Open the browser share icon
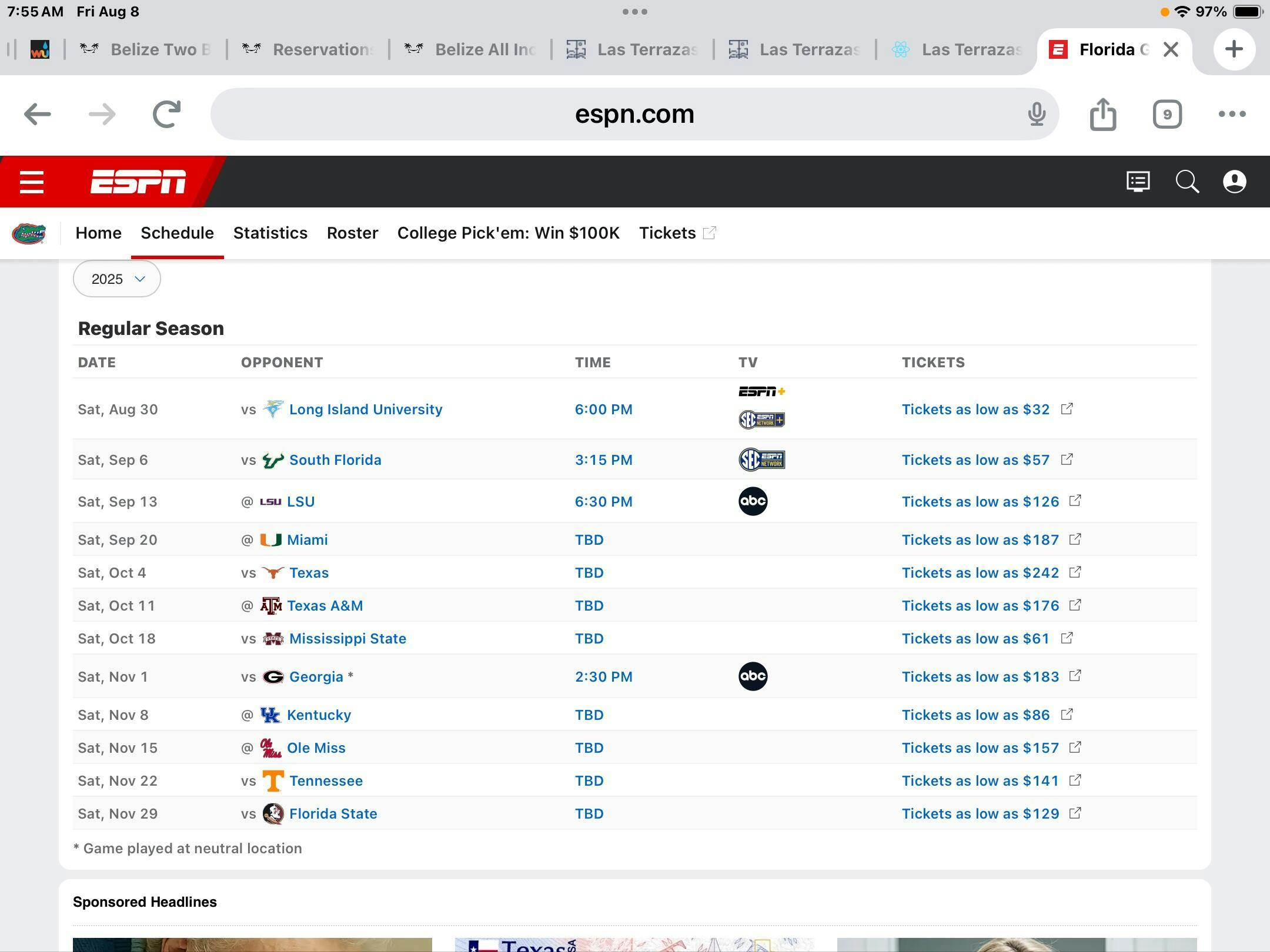The height and width of the screenshot is (952, 1270). coord(1102,114)
